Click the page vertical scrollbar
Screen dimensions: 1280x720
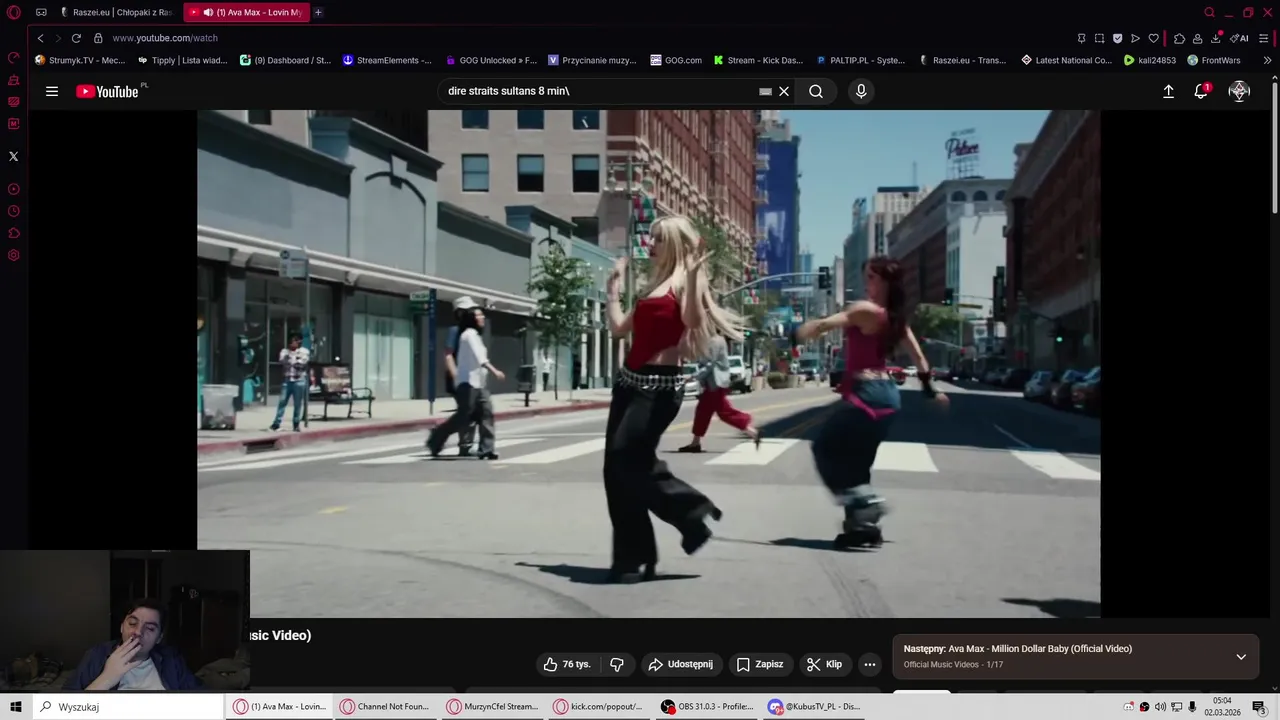click(x=1275, y=150)
